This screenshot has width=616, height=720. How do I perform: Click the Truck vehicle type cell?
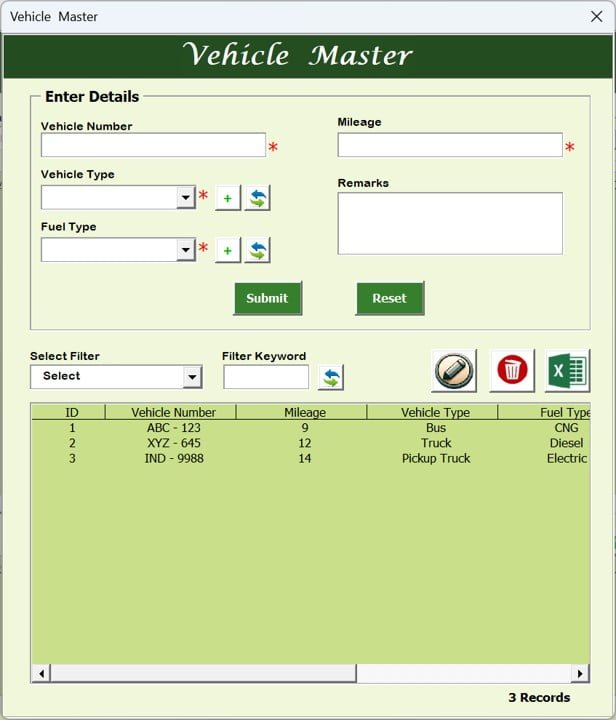click(x=436, y=443)
